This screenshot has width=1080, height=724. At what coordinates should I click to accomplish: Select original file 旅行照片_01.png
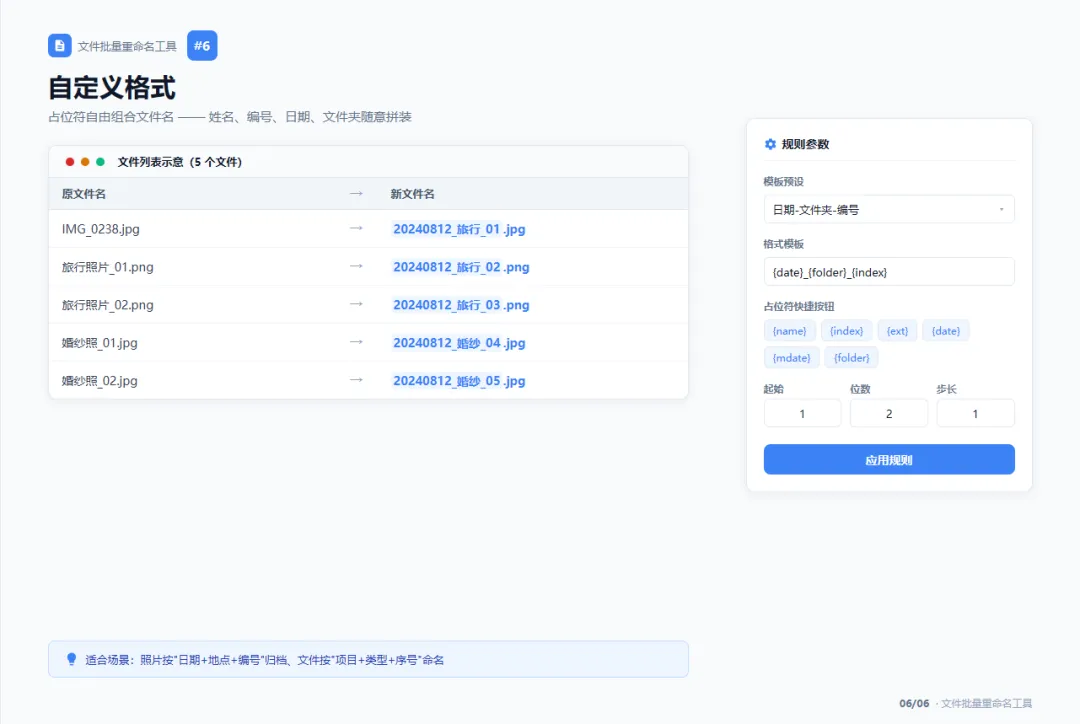(107, 267)
